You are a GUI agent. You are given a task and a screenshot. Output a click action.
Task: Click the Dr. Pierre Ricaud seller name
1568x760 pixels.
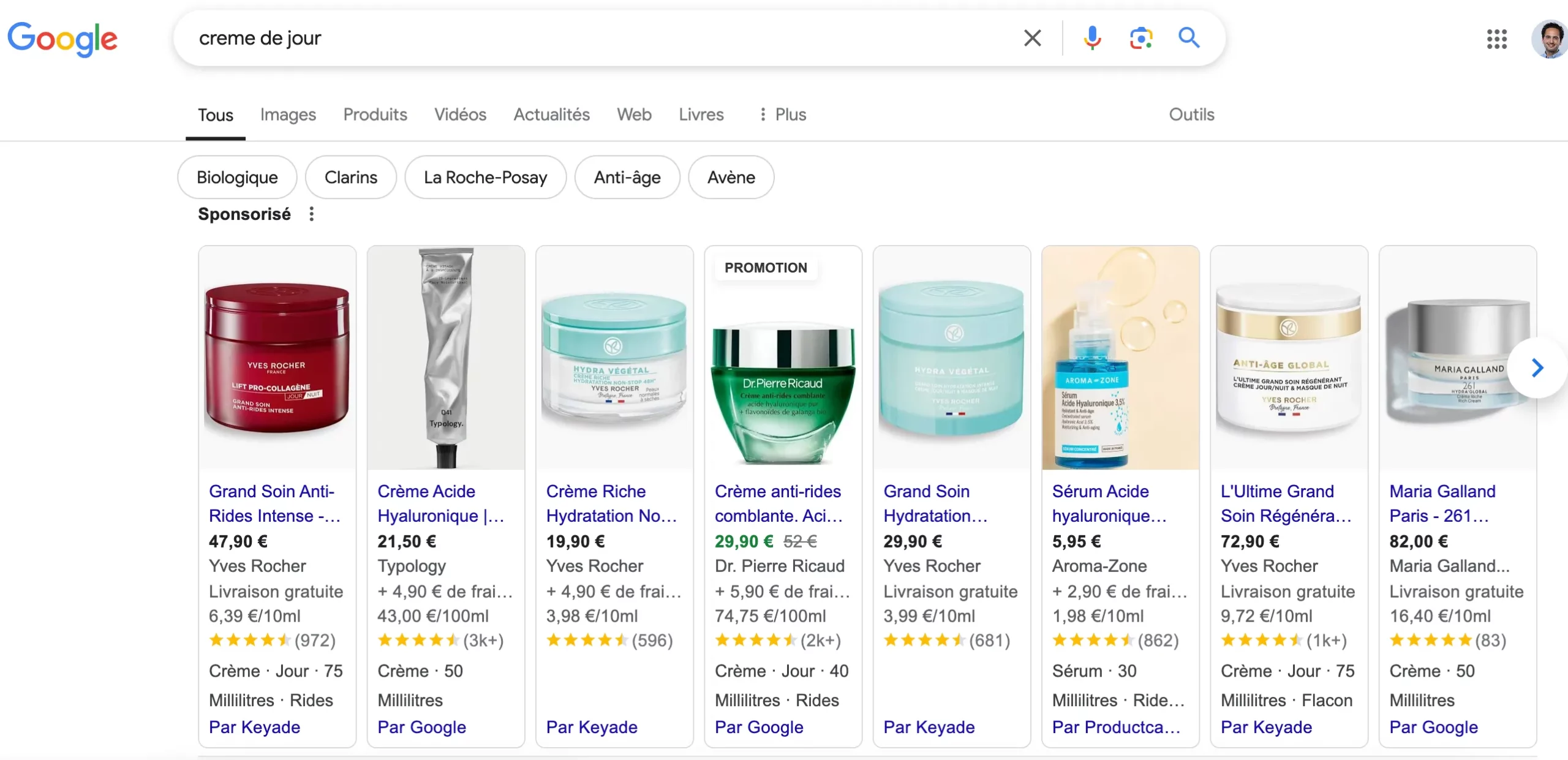[x=779, y=566]
